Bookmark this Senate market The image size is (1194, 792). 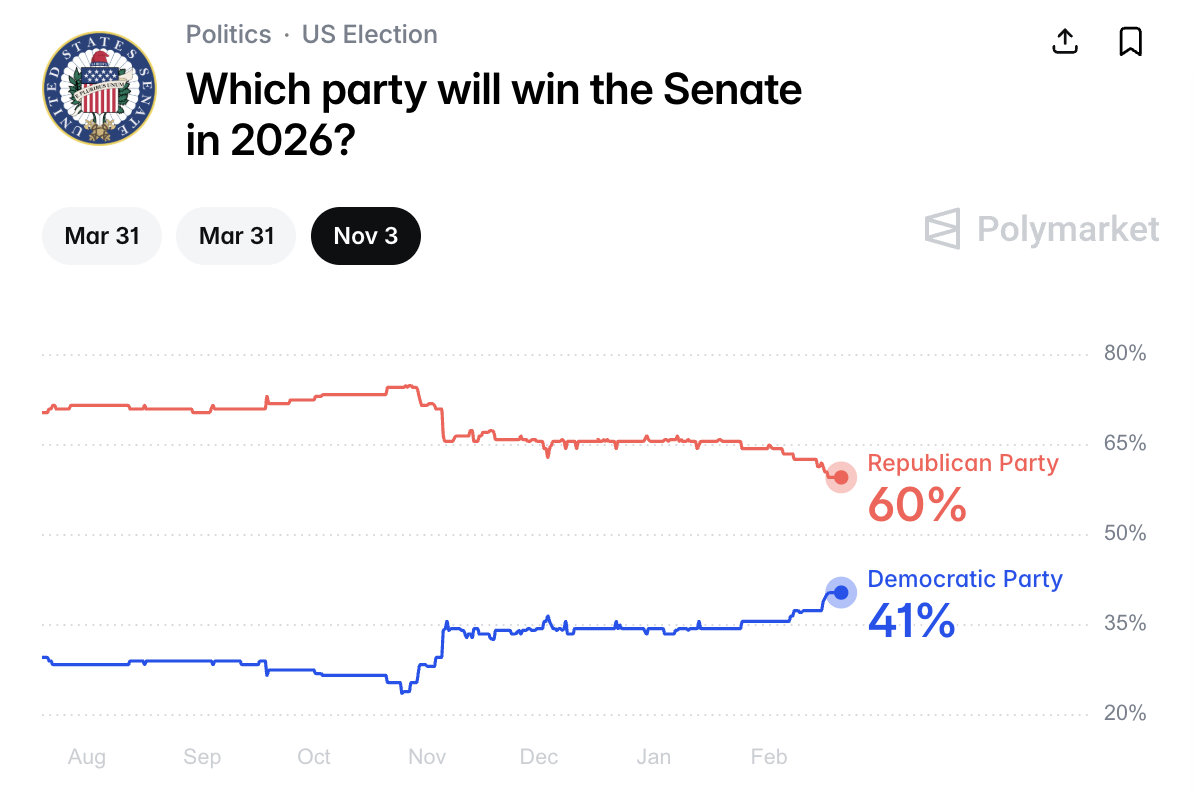[1130, 41]
